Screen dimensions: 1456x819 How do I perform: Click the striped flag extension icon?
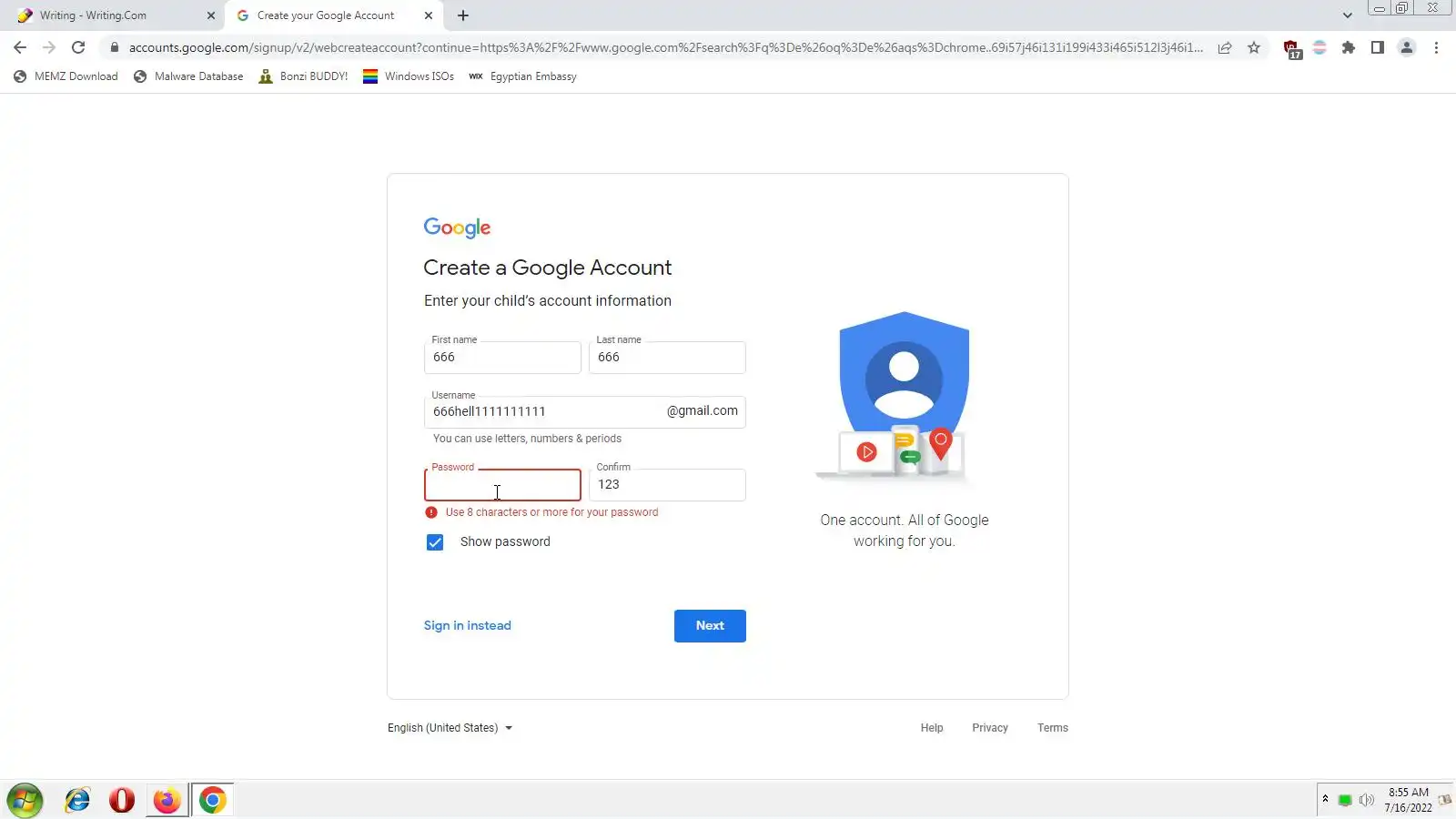click(1319, 47)
